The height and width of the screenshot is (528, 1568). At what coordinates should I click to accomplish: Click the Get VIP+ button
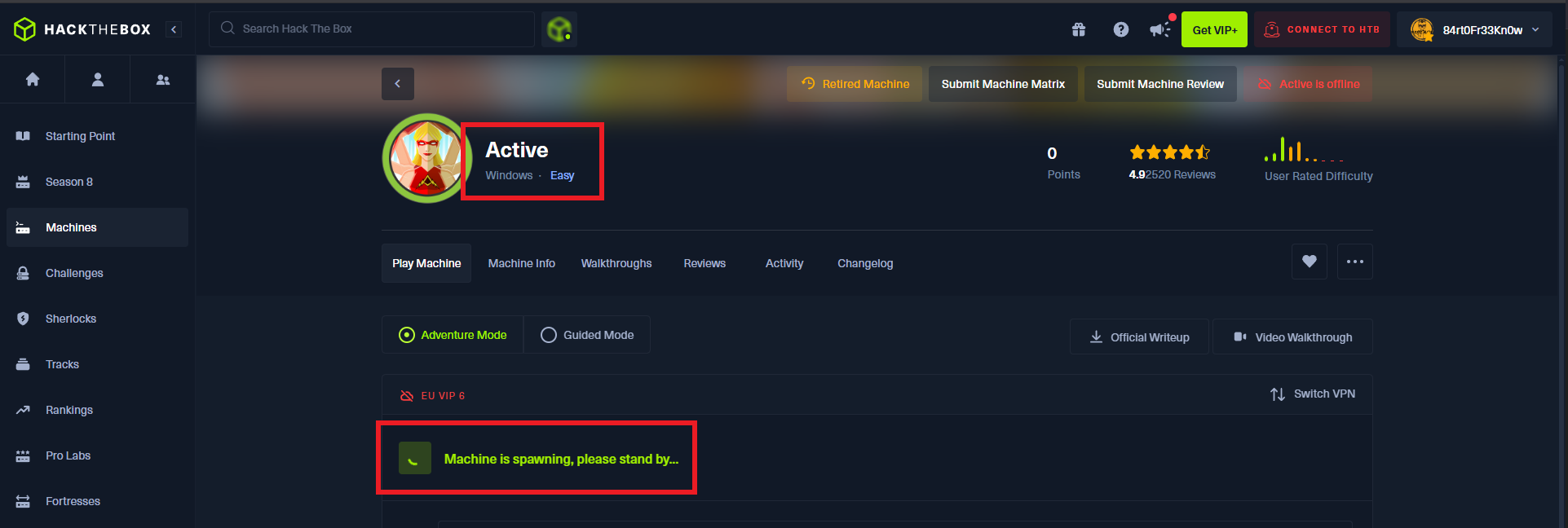click(x=1214, y=29)
